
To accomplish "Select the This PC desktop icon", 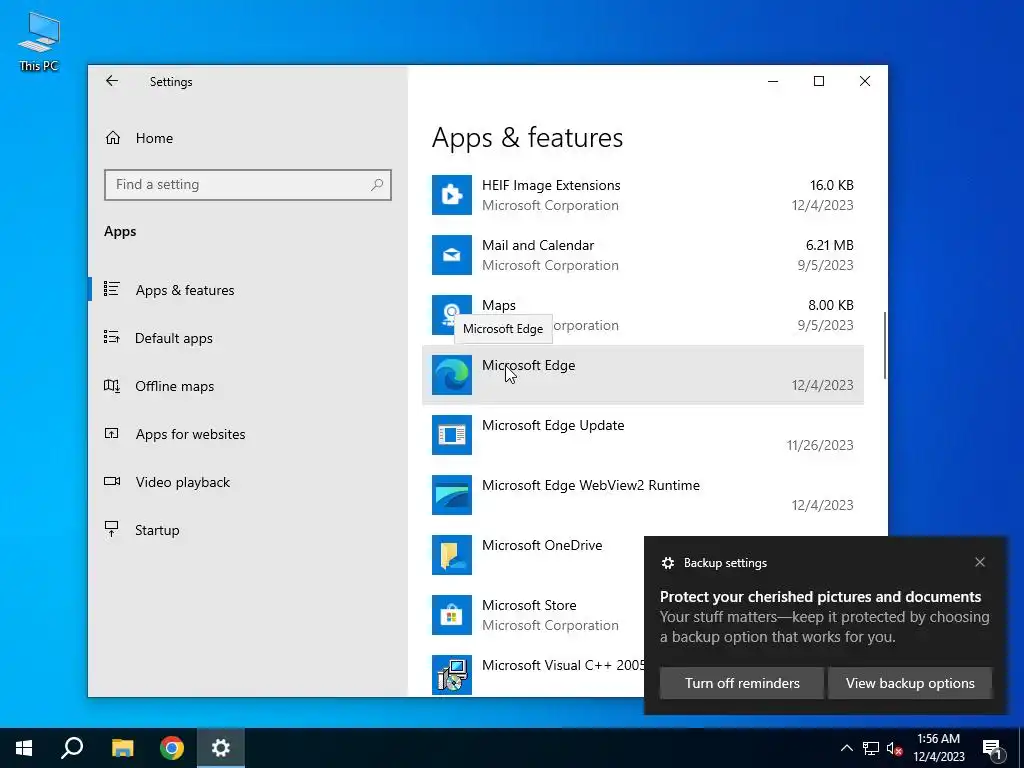I will click(x=39, y=42).
